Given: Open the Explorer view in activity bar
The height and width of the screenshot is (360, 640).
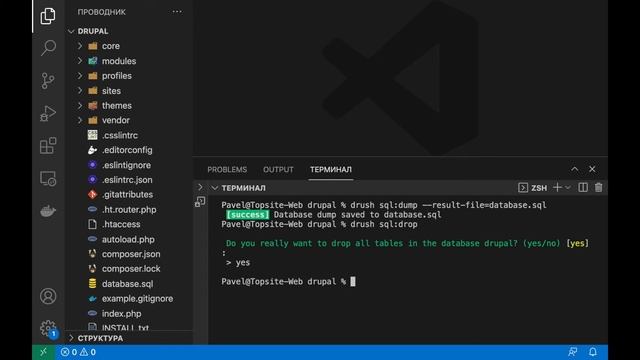Looking at the screenshot, I should click(48, 16).
